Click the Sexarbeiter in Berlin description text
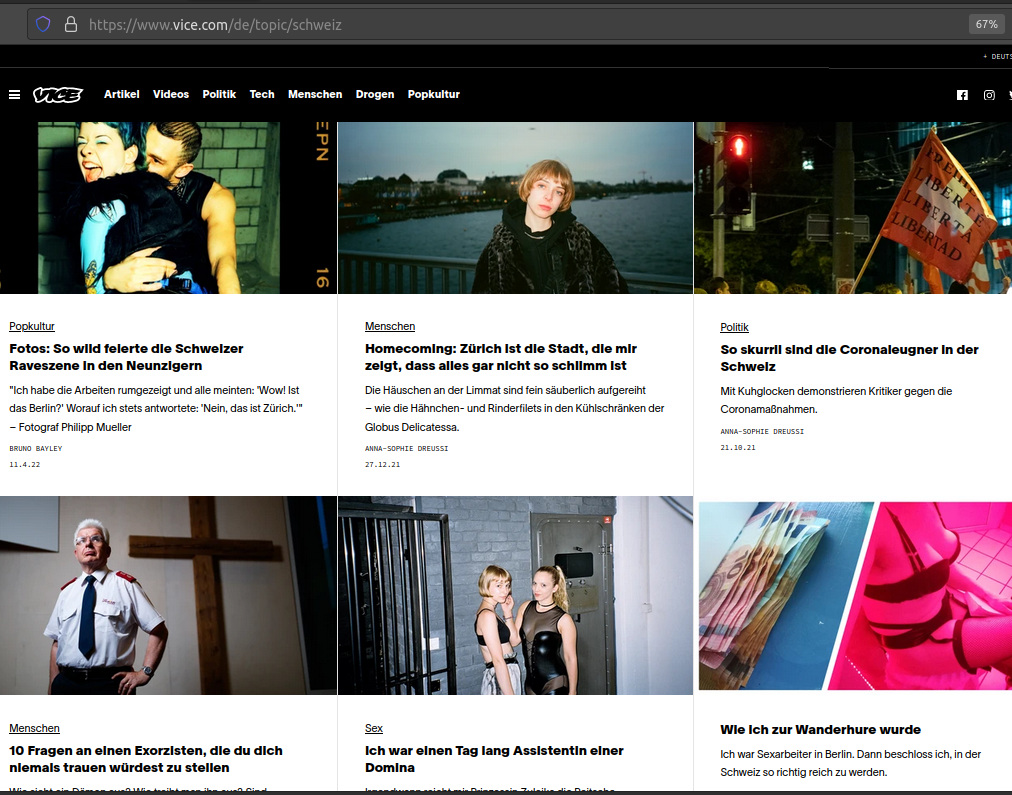This screenshot has height=795, width=1012. 851,763
